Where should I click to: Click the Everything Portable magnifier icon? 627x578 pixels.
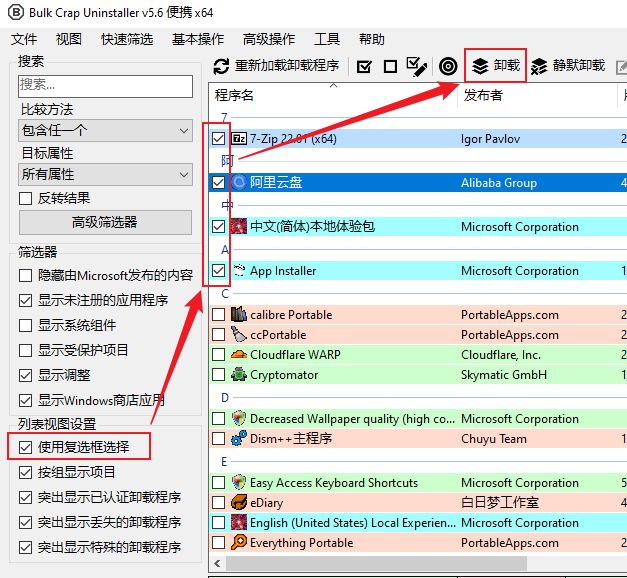pos(239,542)
